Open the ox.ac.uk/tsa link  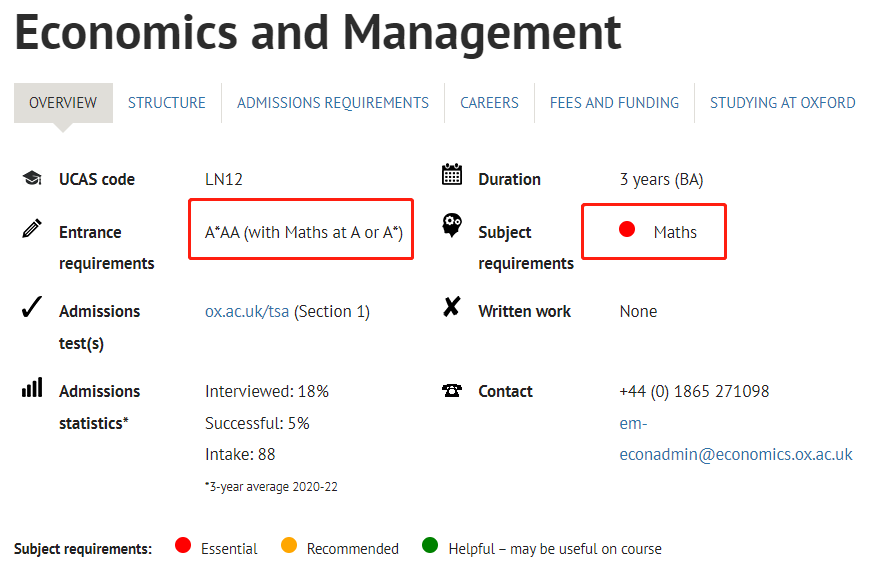point(247,311)
